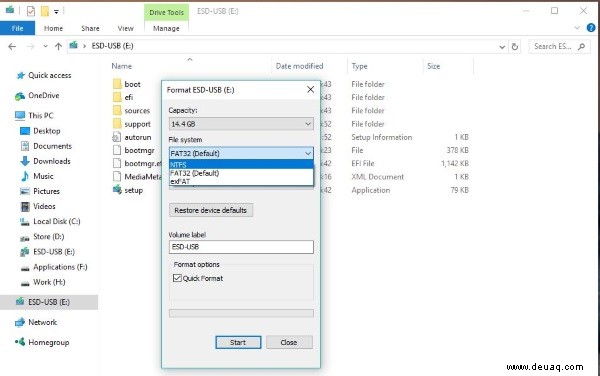Open the Share ribbon tab
Viewport: 600px width, 376px height.
(90, 28)
